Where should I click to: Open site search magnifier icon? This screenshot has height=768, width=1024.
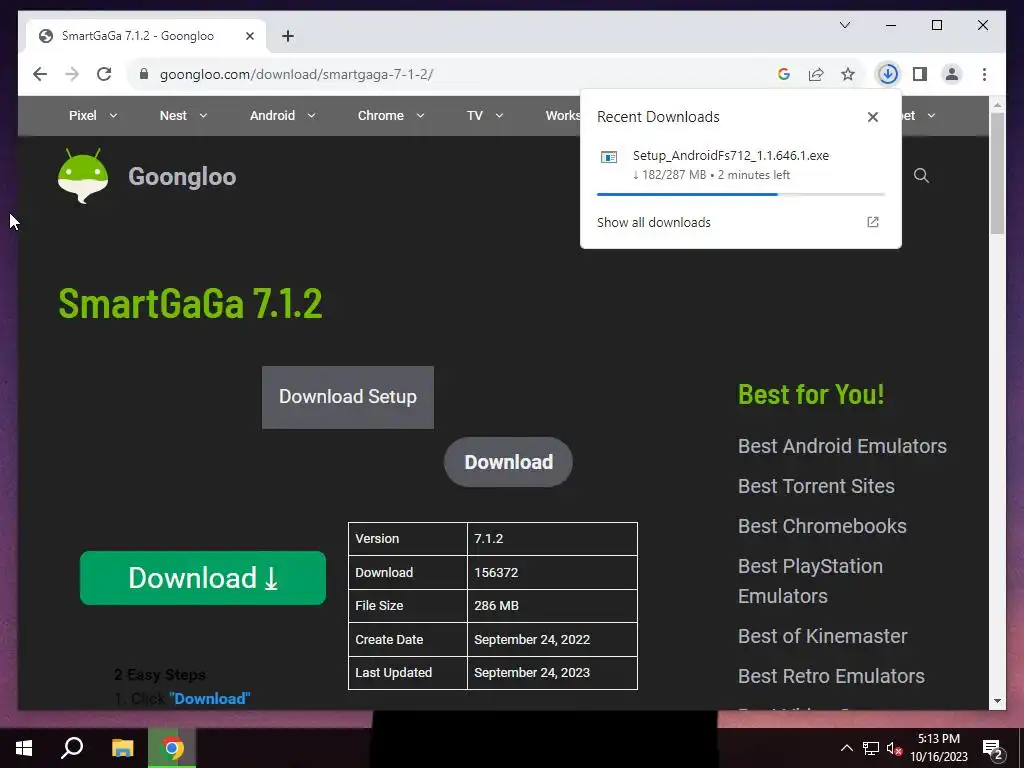click(921, 175)
